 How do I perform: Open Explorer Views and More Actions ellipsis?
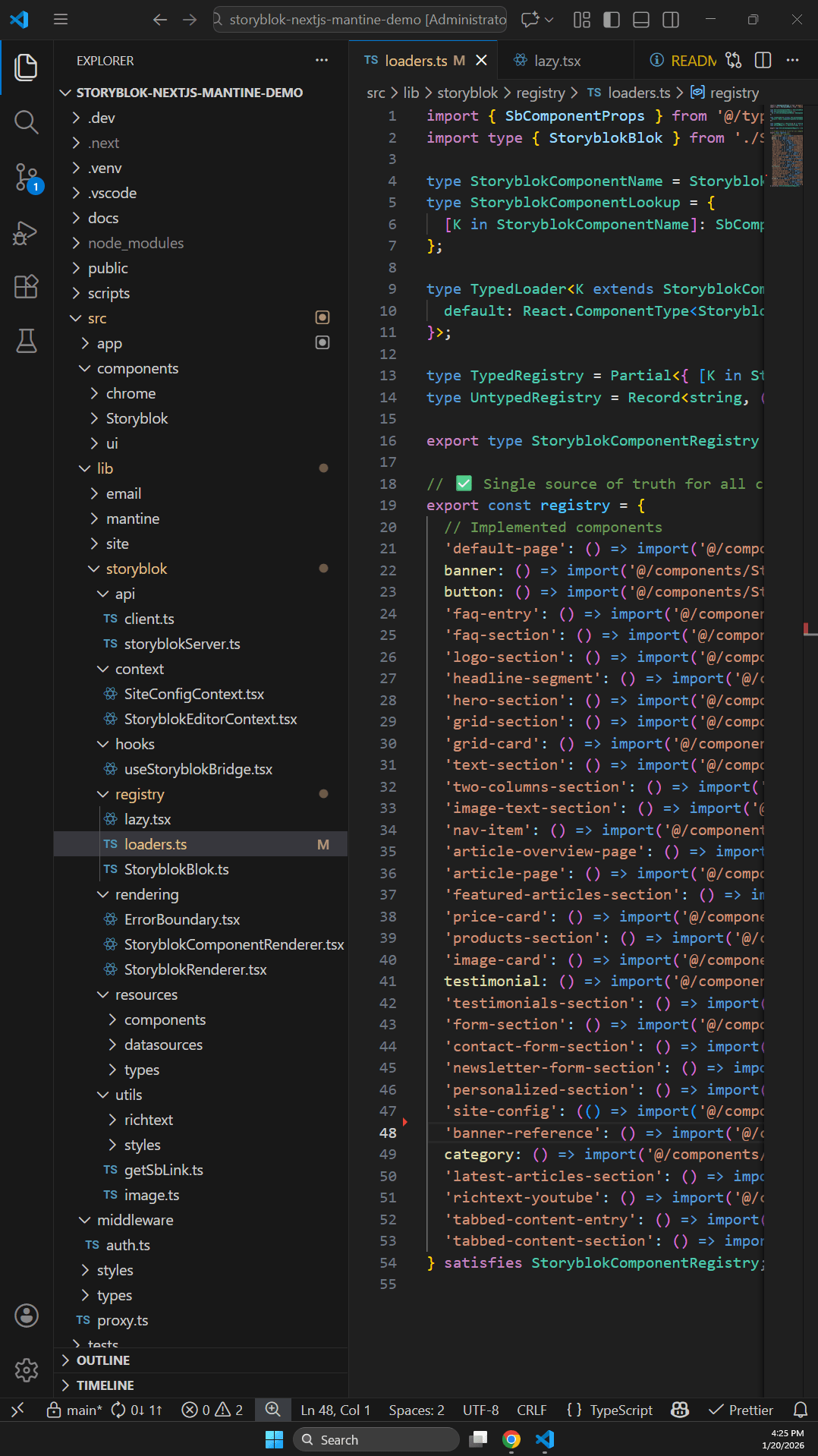coord(322,60)
